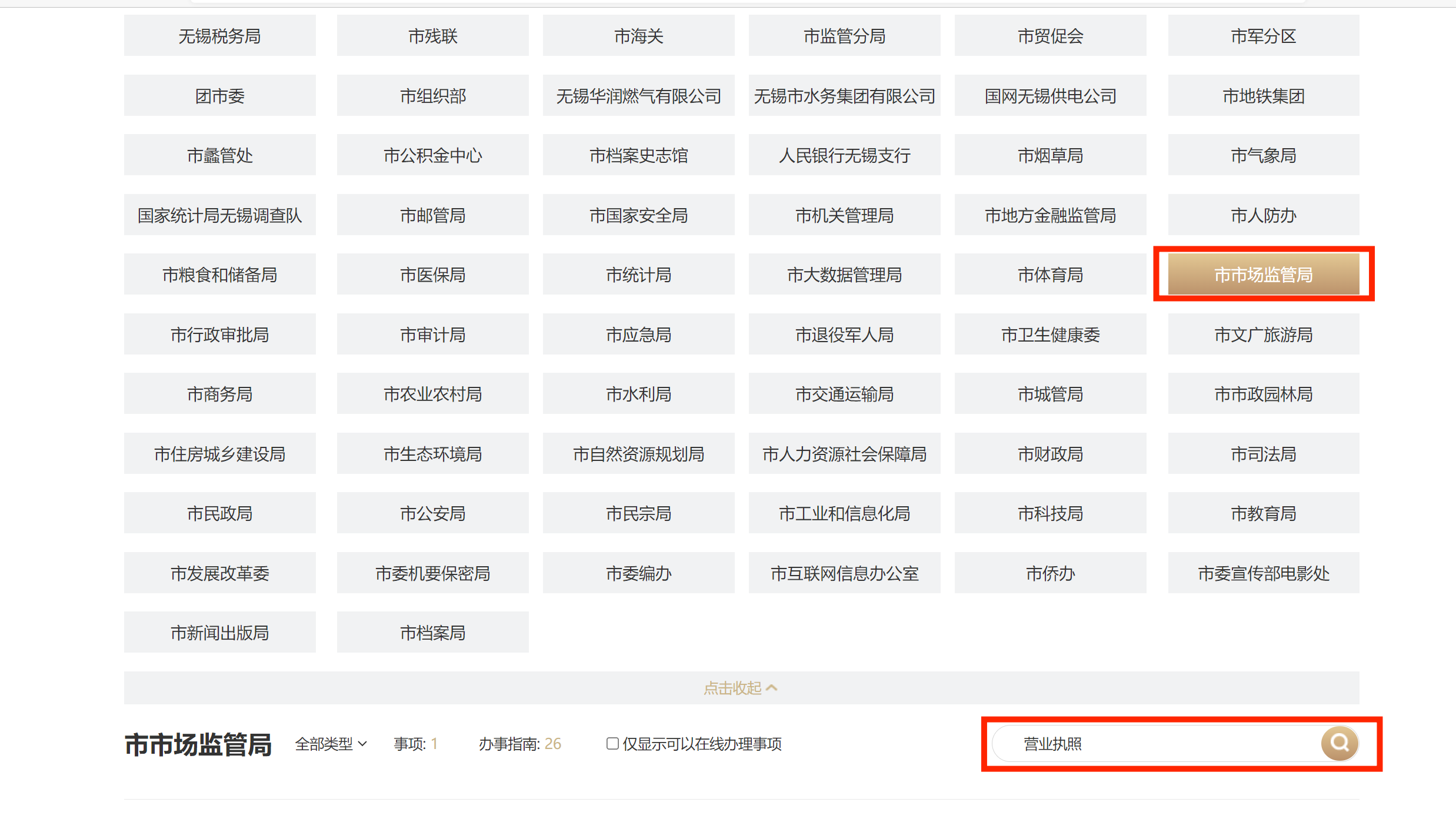Choose 市大数据管理局
The width and height of the screenshot is (1456, 819).
[x=844, y=275]
